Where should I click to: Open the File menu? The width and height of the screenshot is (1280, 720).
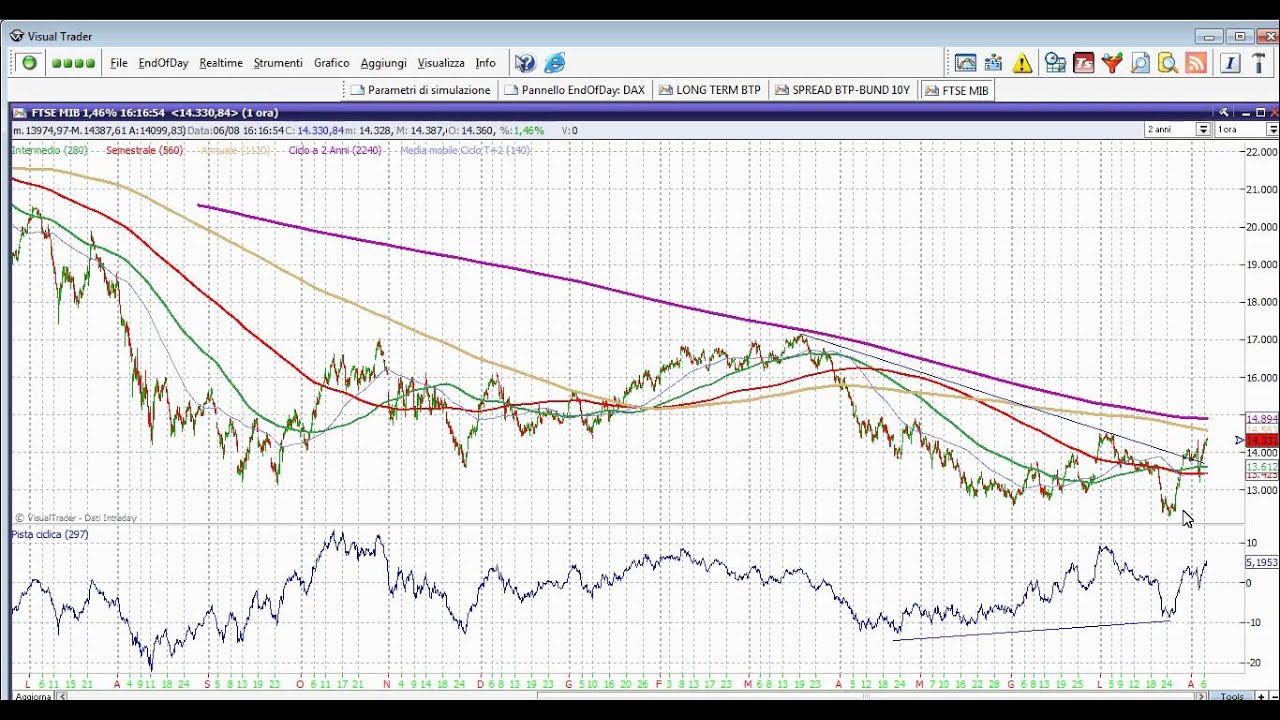119,63
